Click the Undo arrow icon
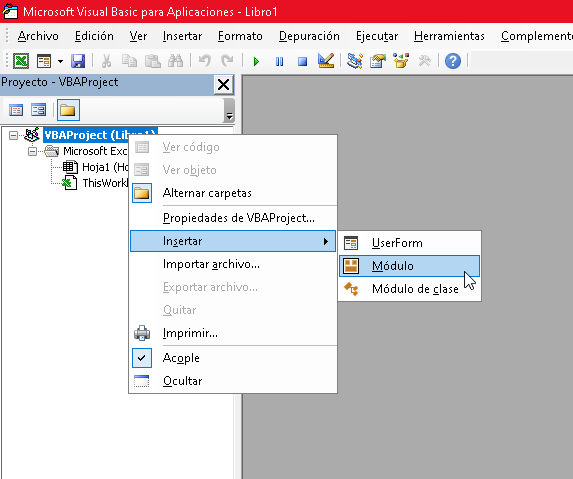Image resolution: width=573 pixels, height=479 pixels. 205,61
